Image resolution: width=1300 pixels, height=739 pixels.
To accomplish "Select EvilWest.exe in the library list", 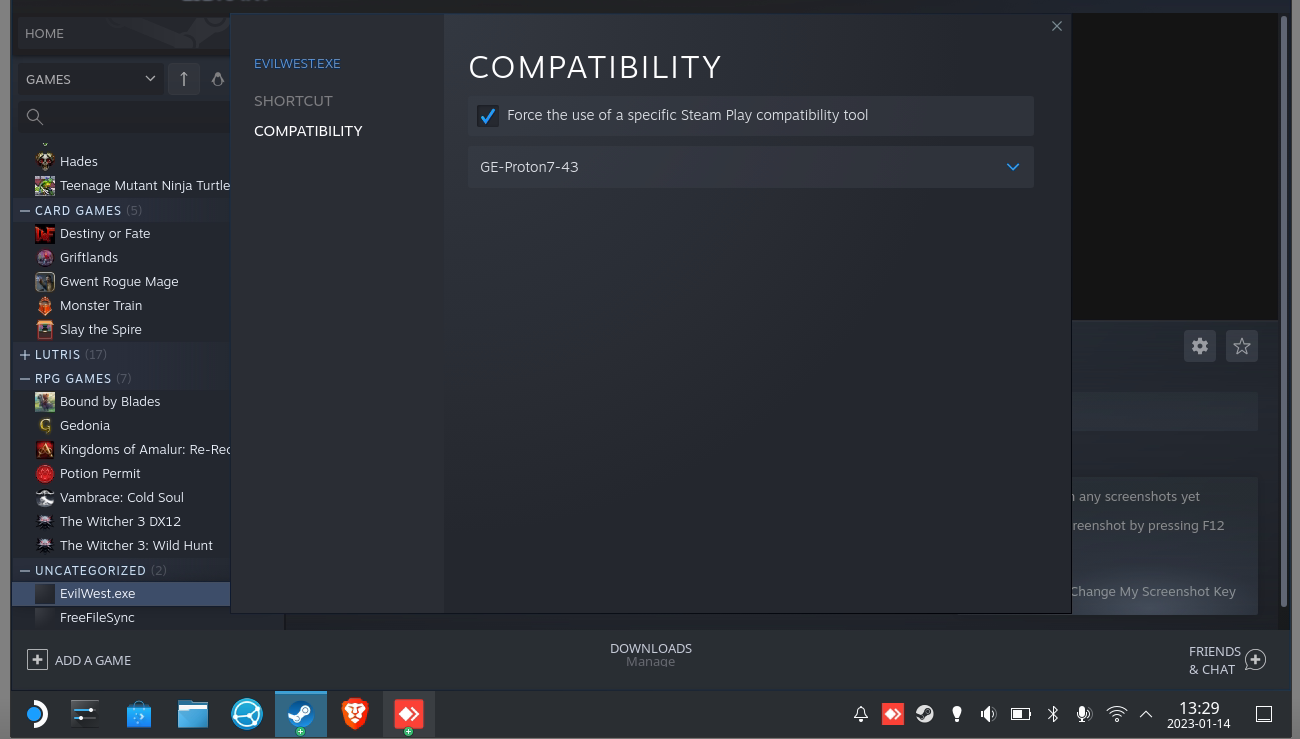I will pyautogui.click(x=122, y=594).
